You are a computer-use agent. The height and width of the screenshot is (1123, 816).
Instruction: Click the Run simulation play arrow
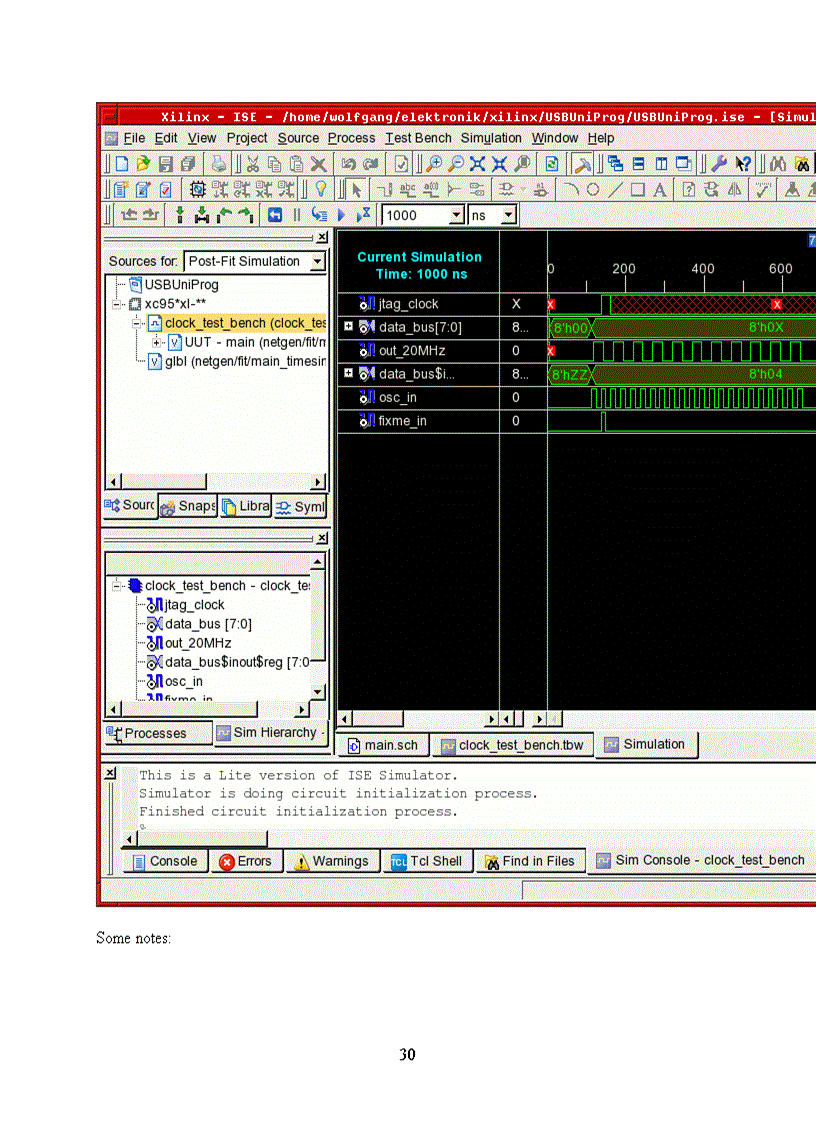pyautogui.click(x=342, y=215)
